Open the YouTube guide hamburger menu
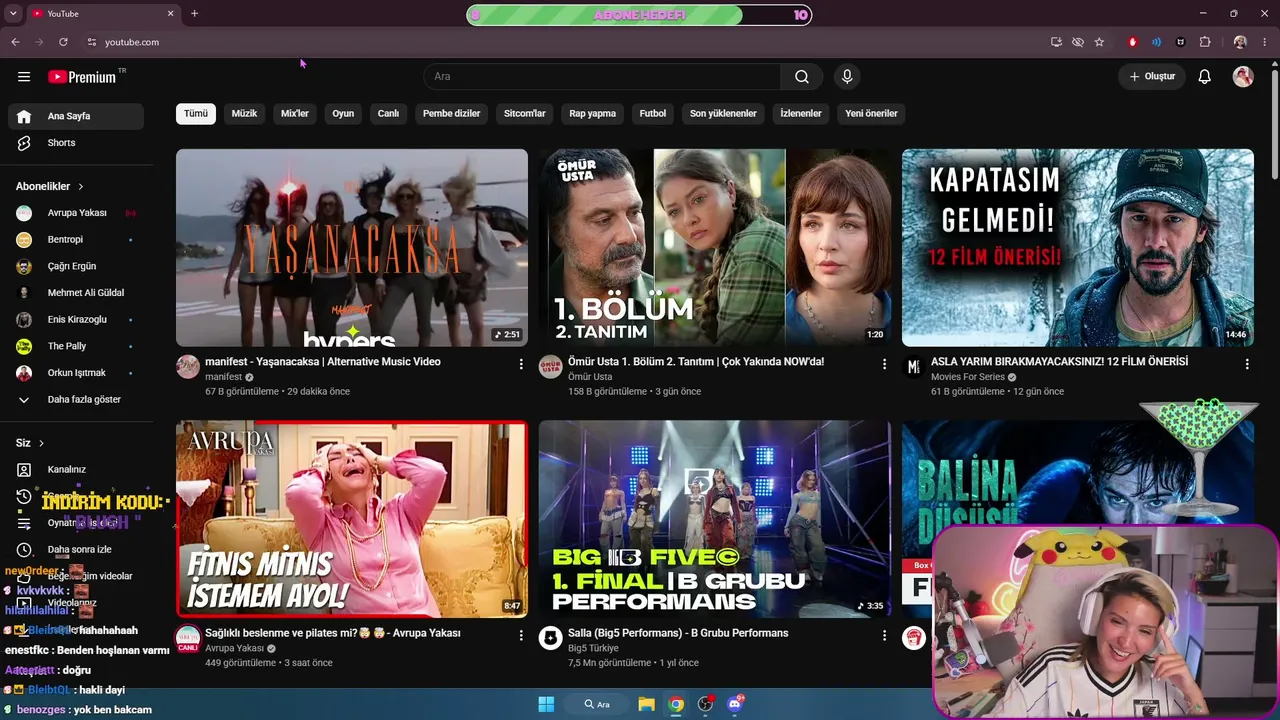Viewport: 1280px width, 720px height. [x=24, y=77]
